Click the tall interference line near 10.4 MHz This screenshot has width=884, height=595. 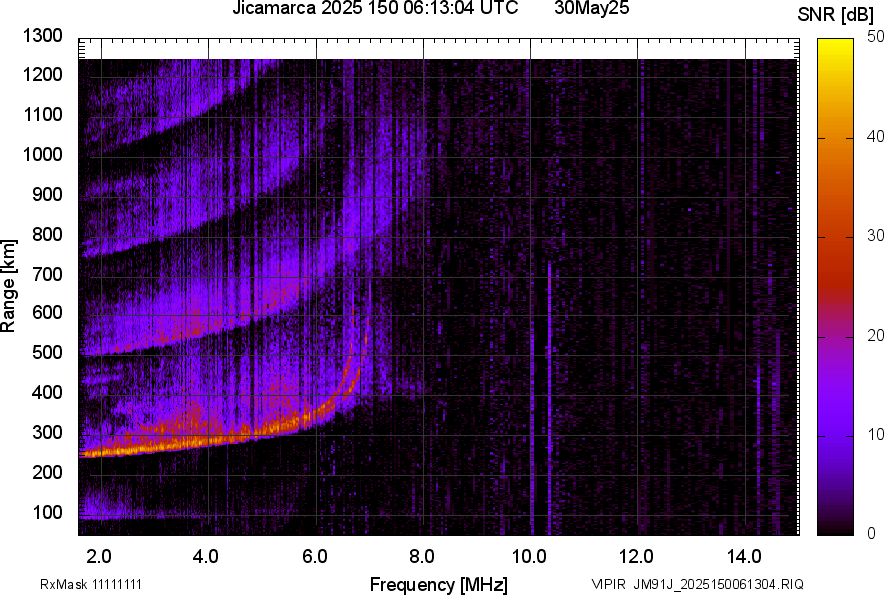[549, 398]
